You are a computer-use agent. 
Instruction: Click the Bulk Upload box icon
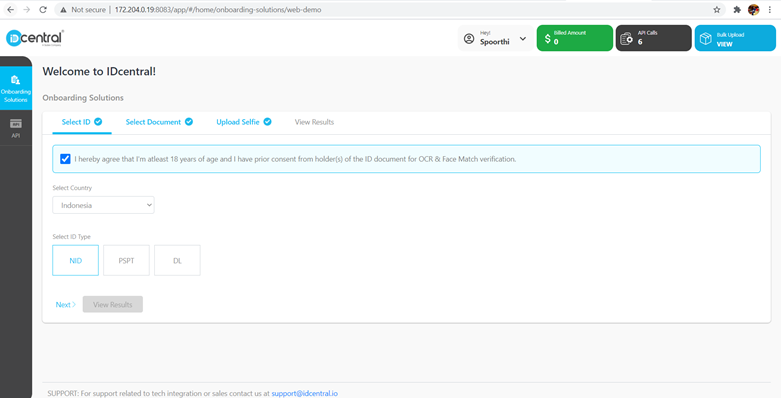click(705, 38)
